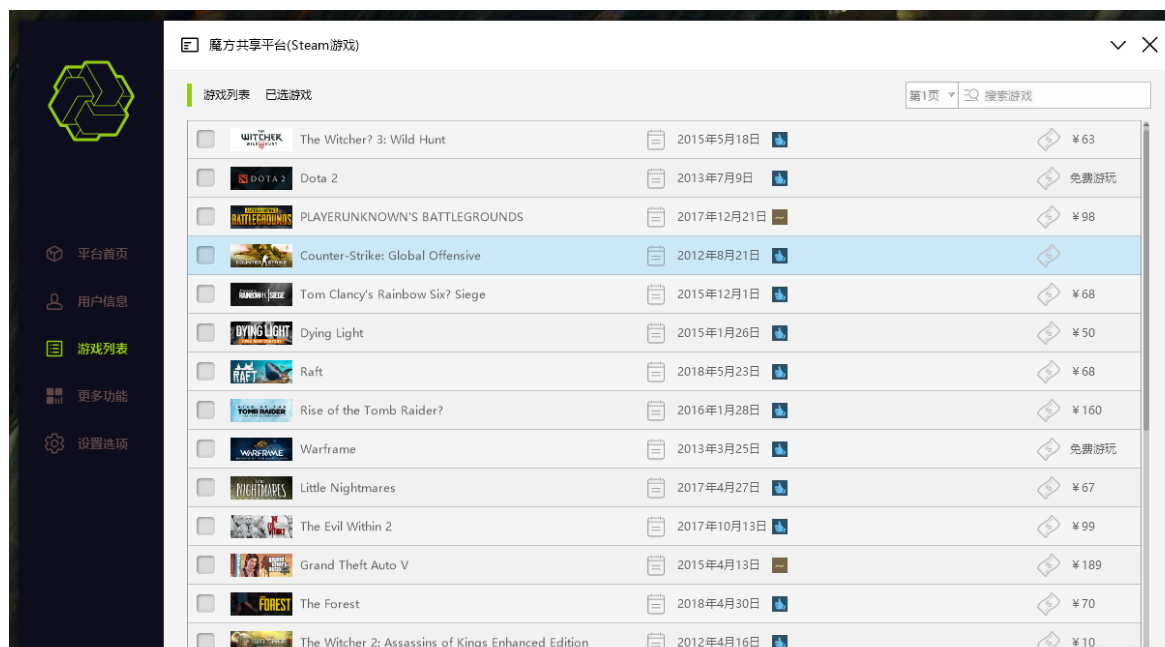Click the rating icon for PLAYERUNKNOWN'S BATTLEGROUNDS
1165x647 pixels.
pyautogui.click(x=779, y=217)
